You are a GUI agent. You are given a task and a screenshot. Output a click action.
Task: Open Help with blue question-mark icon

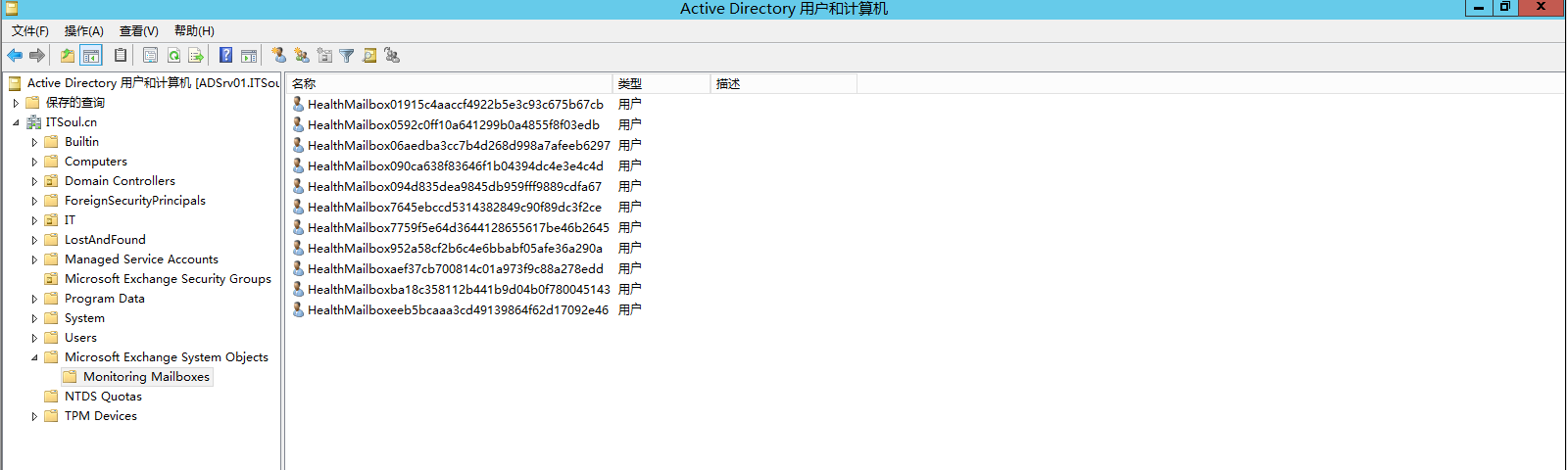pos(226,56)
